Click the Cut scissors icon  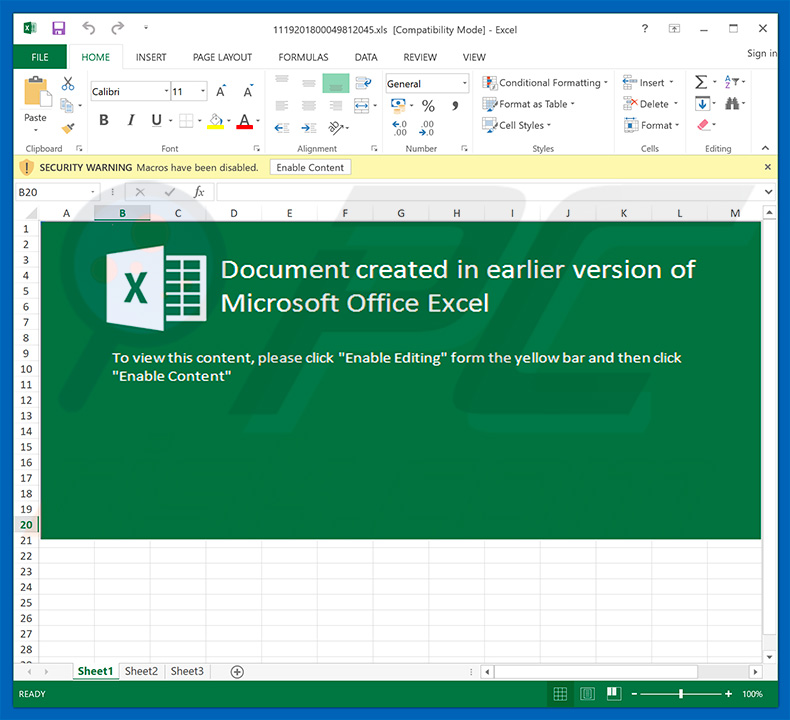[68, 84]
